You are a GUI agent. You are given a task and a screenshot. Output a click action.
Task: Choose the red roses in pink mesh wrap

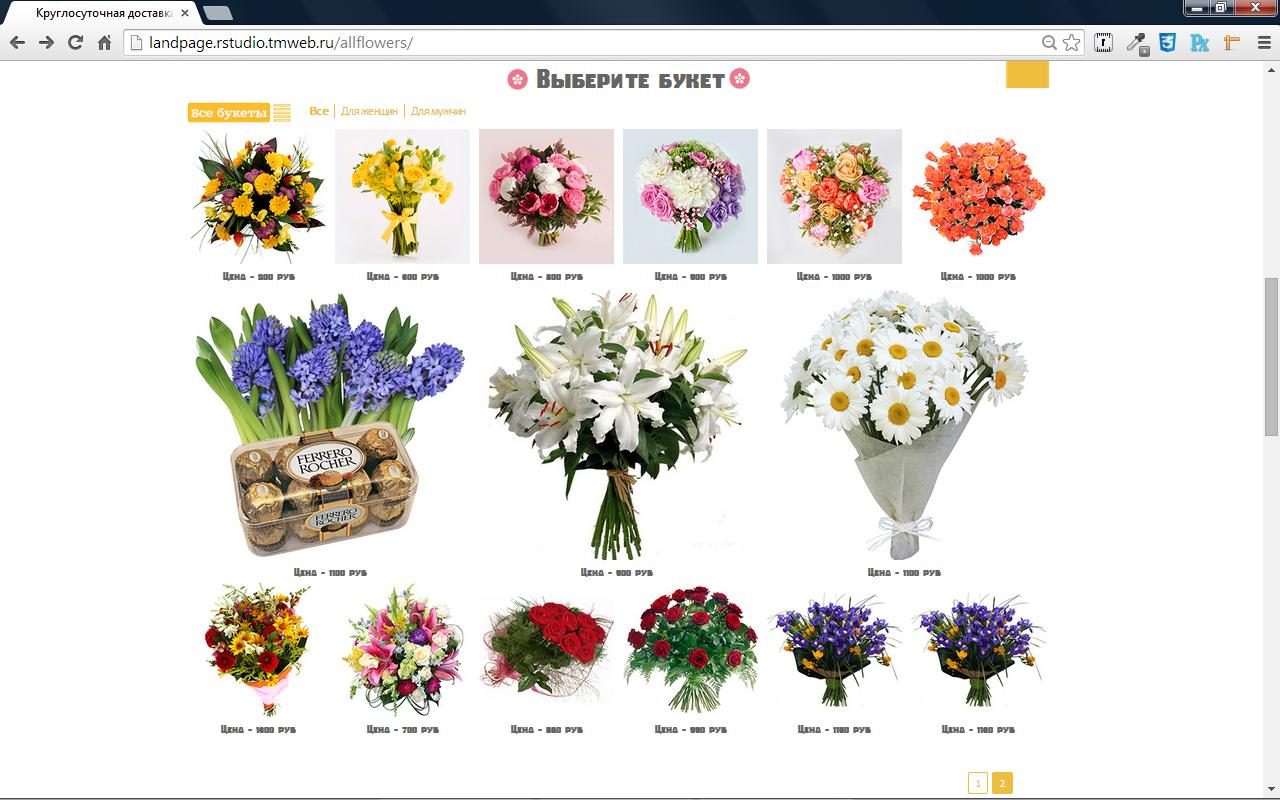pos(546,650)
